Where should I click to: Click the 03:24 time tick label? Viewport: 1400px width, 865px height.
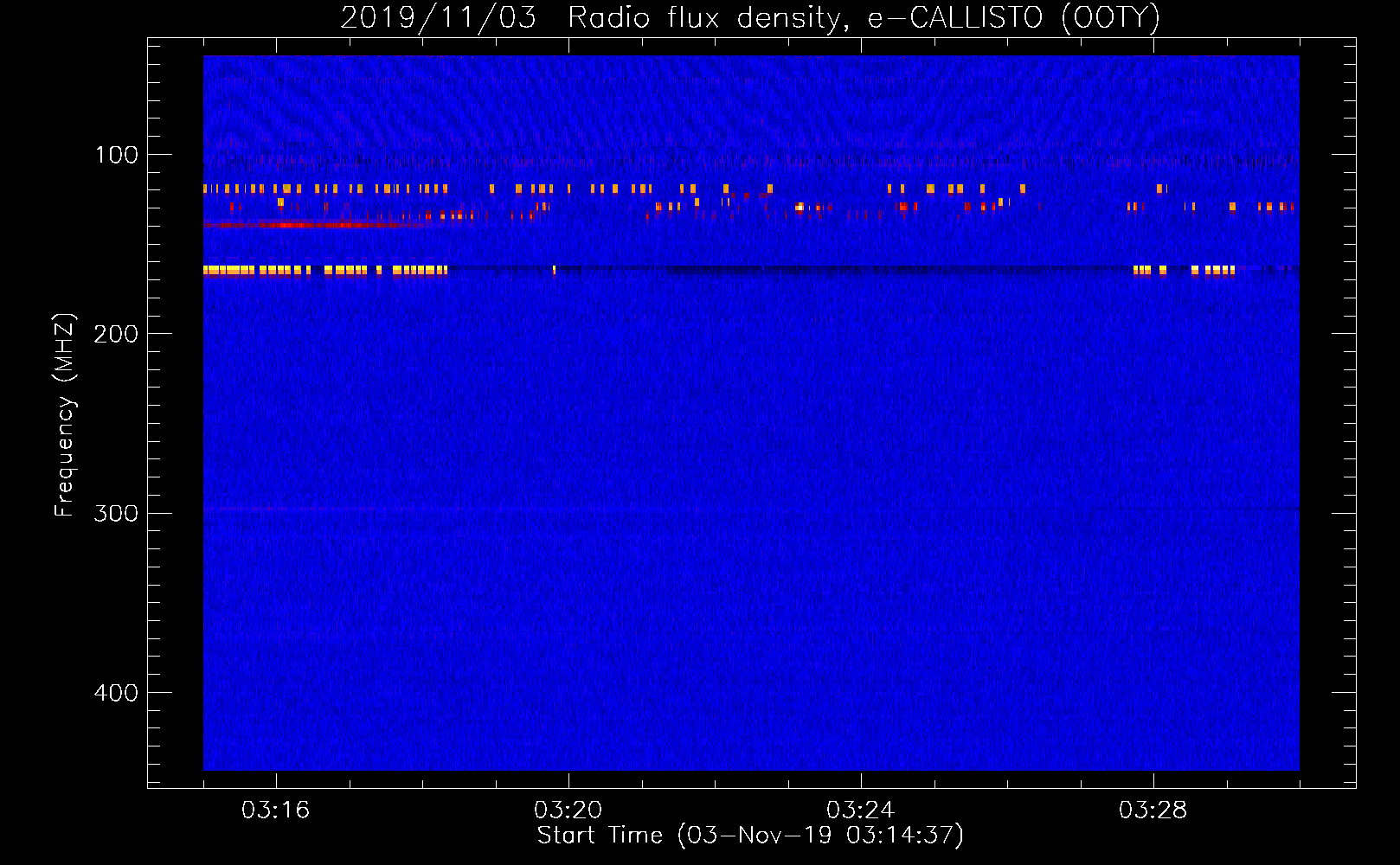click(x=861, y=811)
